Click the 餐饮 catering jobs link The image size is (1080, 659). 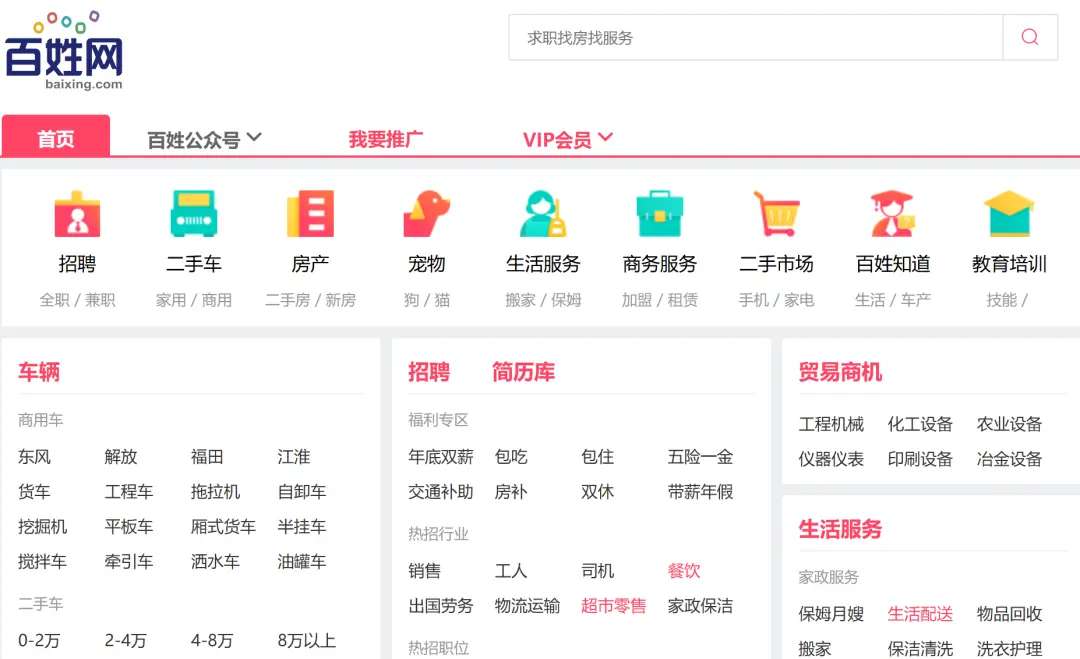[x=683, y=571]
